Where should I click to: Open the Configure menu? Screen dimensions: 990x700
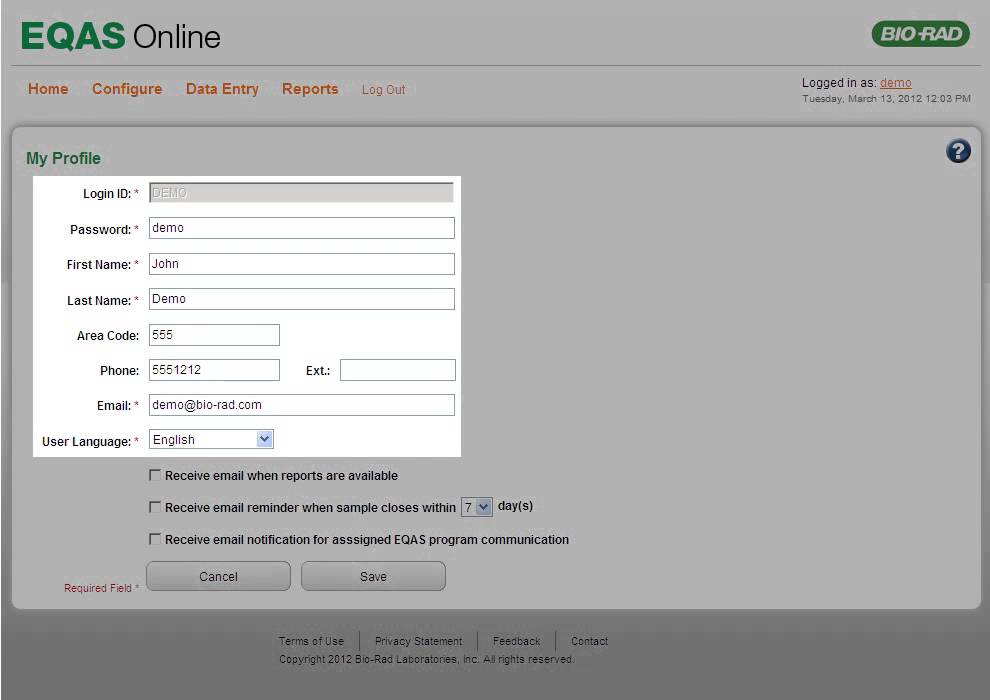coord(127,89)
